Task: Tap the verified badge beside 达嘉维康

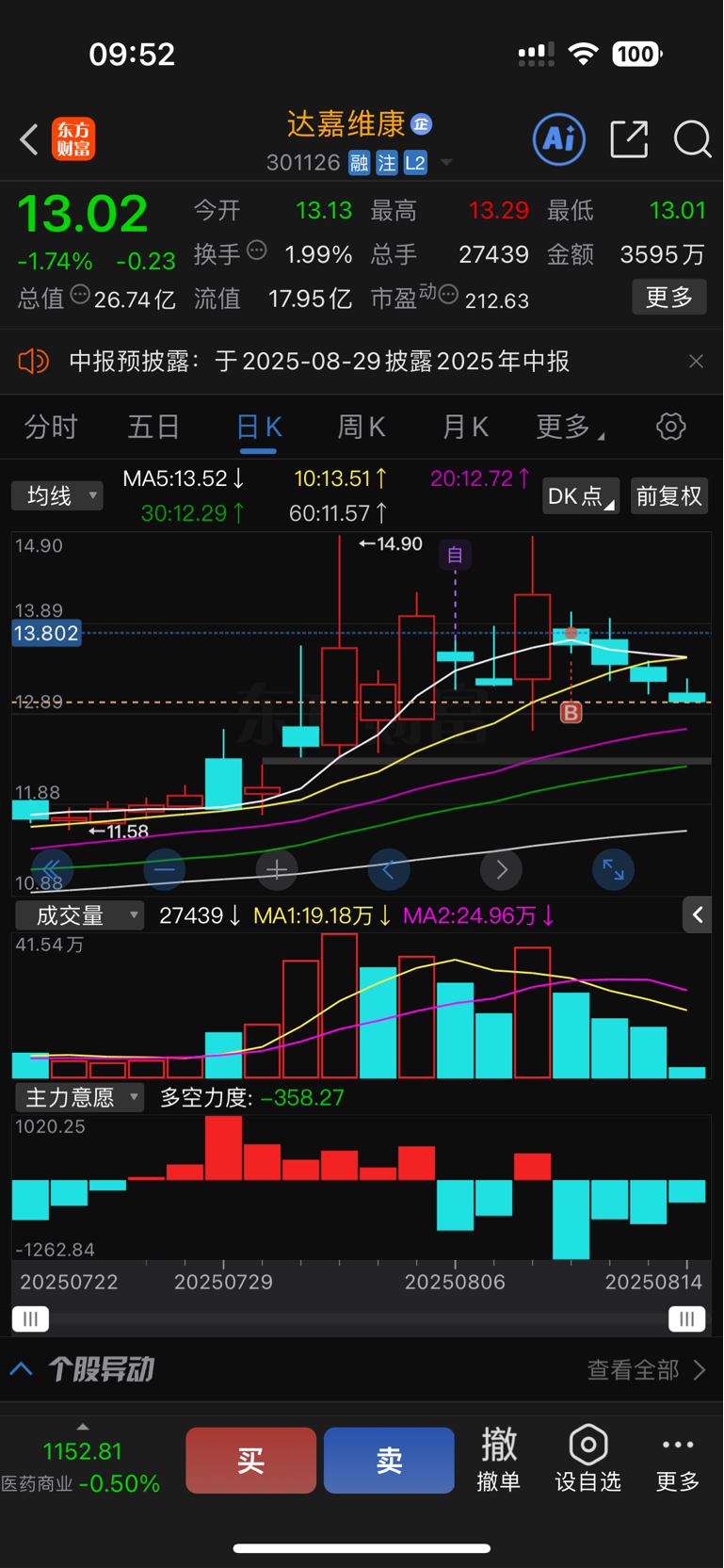Action: pos(422,123)
